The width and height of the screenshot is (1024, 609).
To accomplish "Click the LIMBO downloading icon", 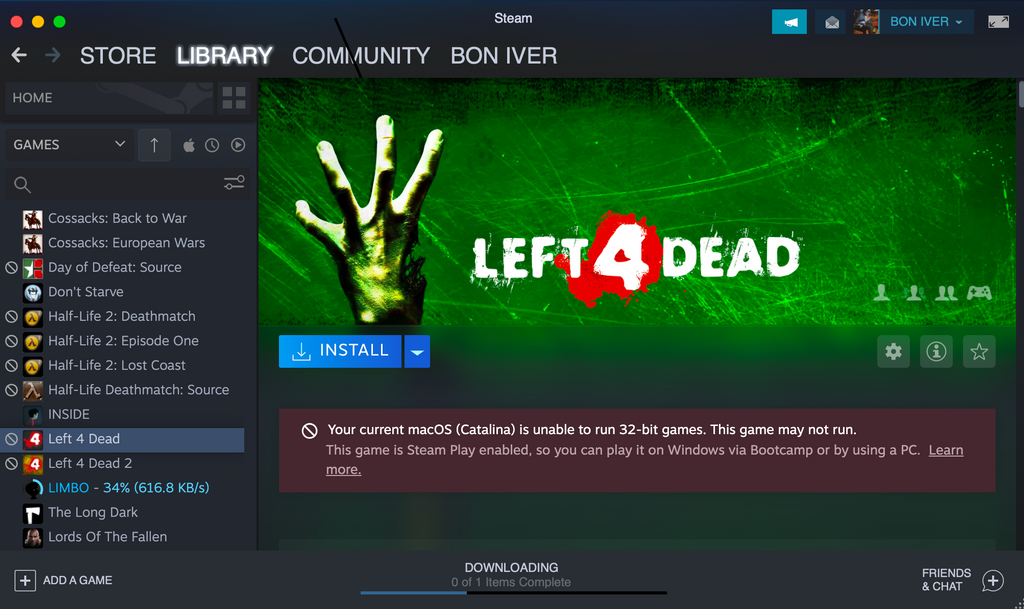I will pos(33,488).
